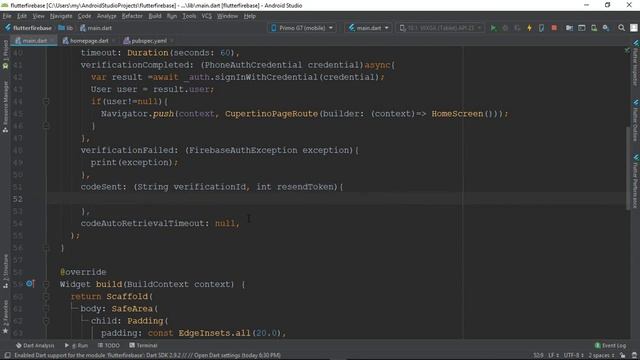Open the Structure side tool window
This screenshot has width=640, height=360.
click(5, 271)
